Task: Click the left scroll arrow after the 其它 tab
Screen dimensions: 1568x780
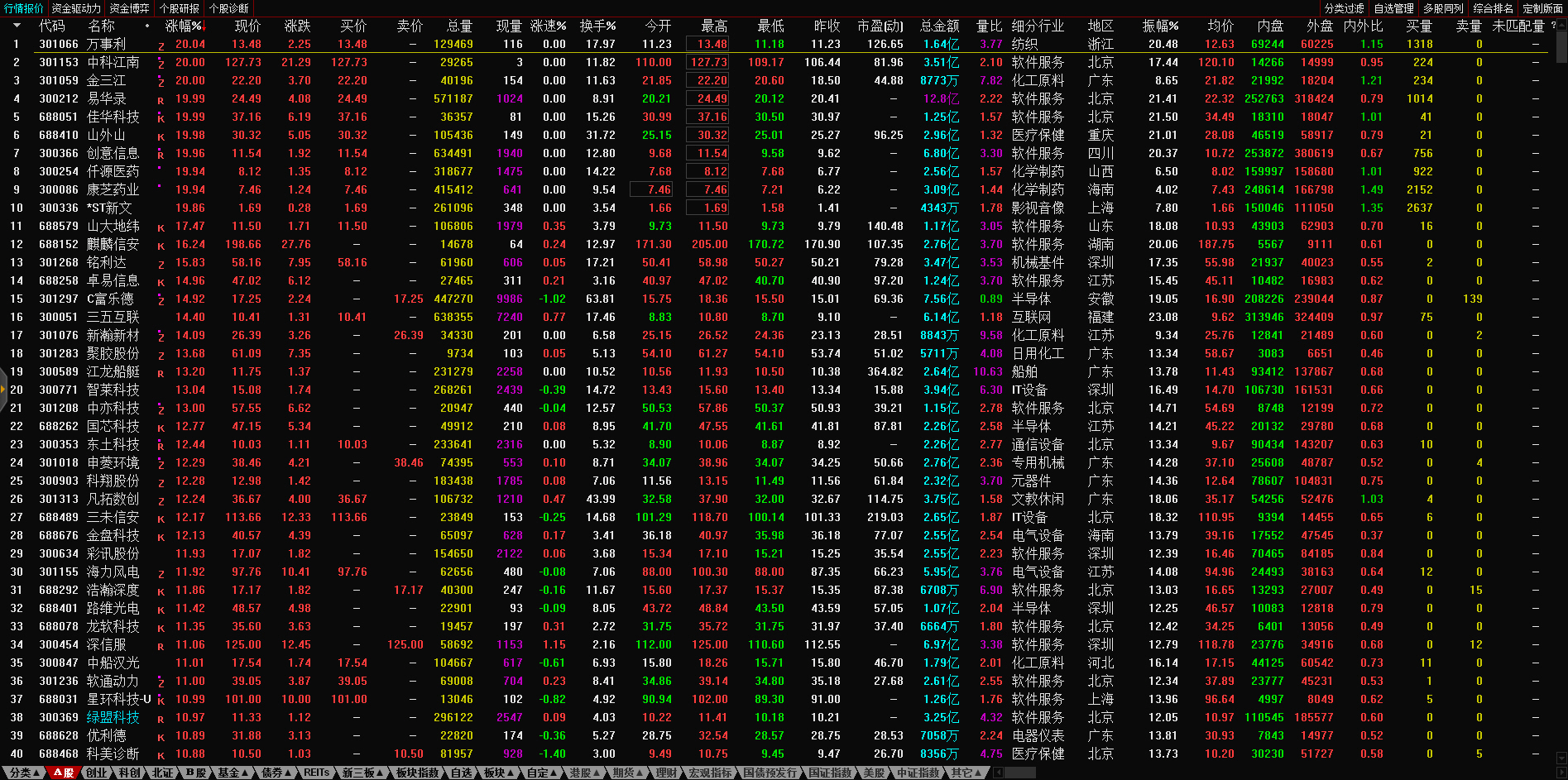Action: [998, 773]
